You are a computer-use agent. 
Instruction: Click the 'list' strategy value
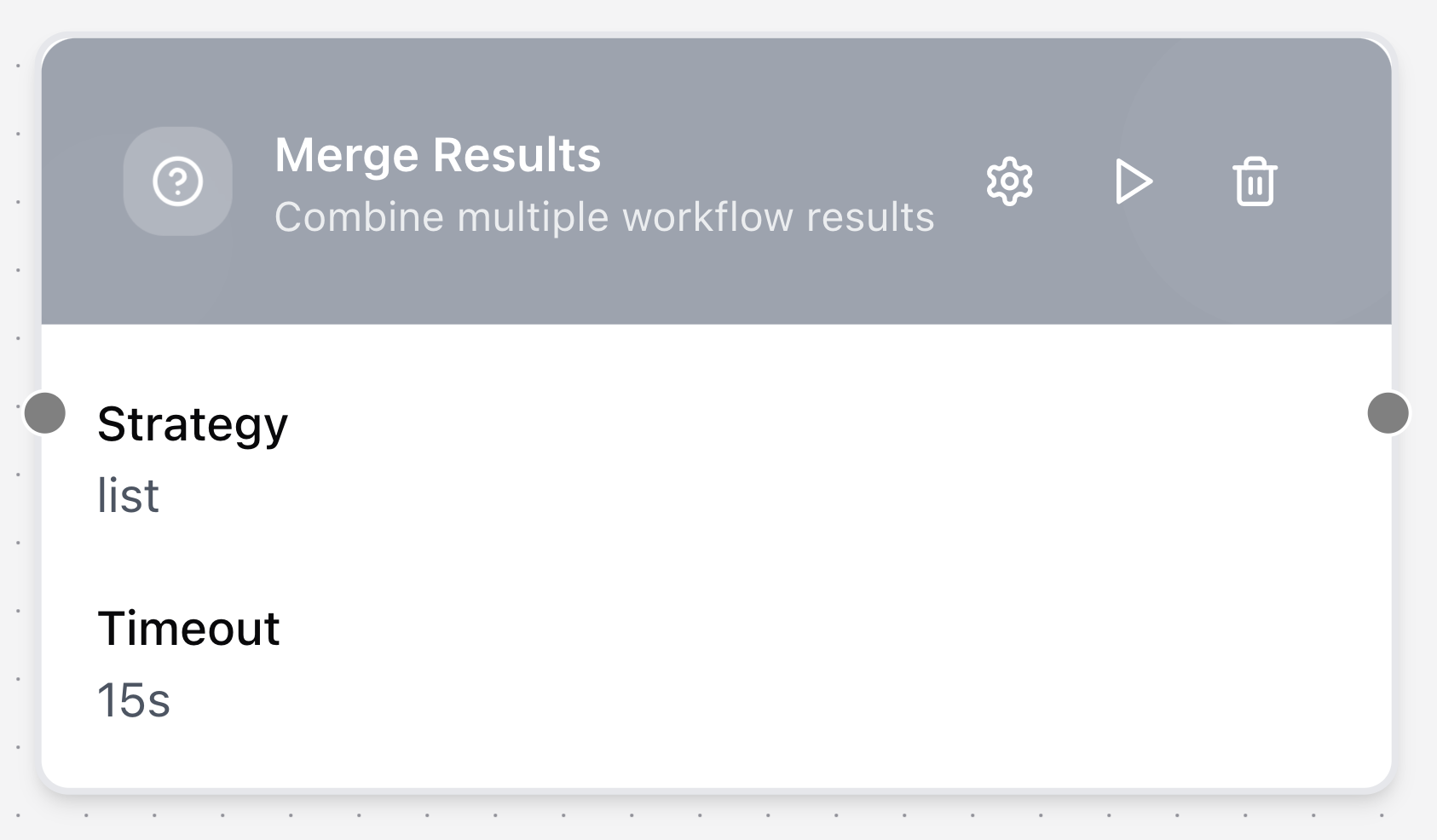click(x=129, y=496)
